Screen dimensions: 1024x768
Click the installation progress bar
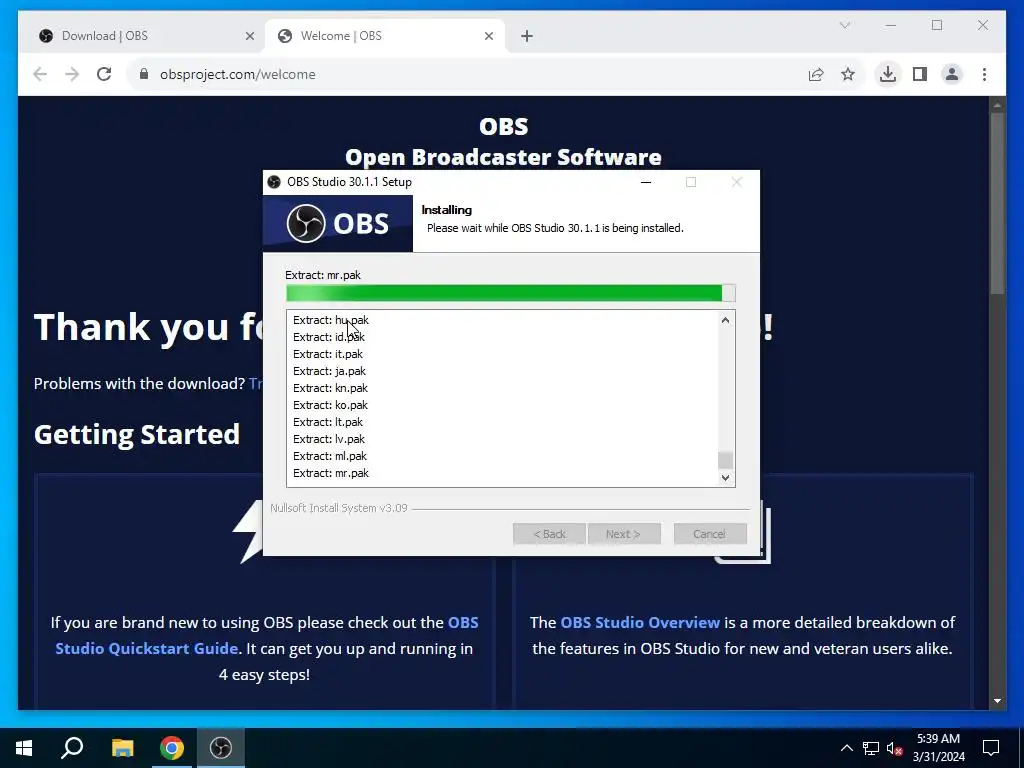(511, 293)
